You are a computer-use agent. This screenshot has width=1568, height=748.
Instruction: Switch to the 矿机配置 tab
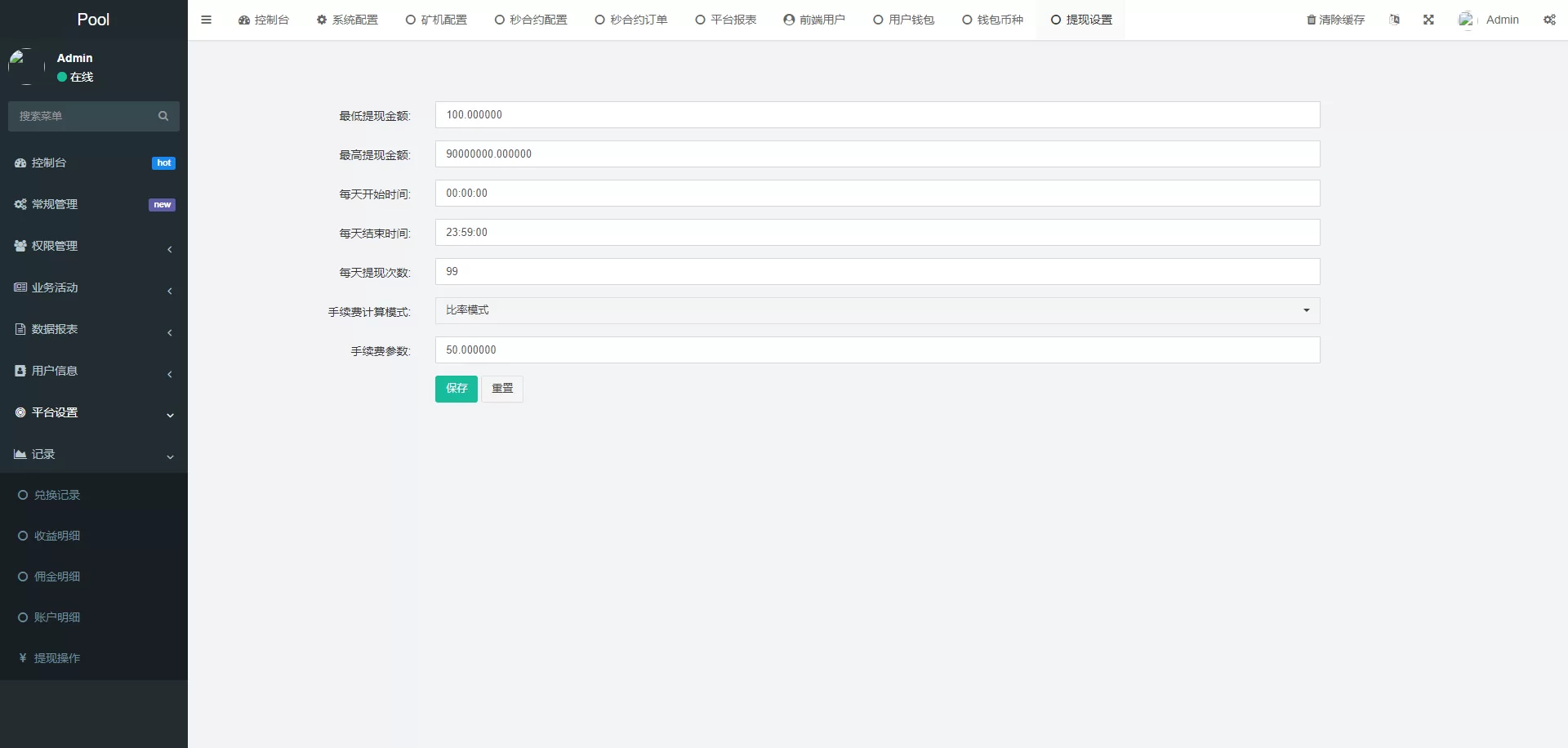click(x=437, y=20)
